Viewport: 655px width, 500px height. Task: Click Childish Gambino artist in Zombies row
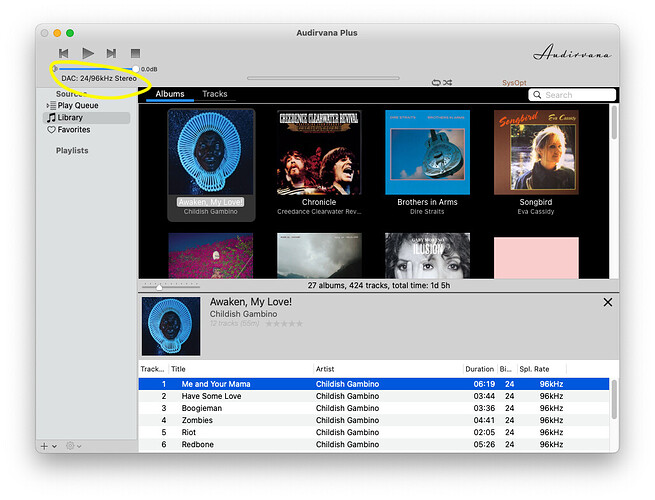(348, 421)
